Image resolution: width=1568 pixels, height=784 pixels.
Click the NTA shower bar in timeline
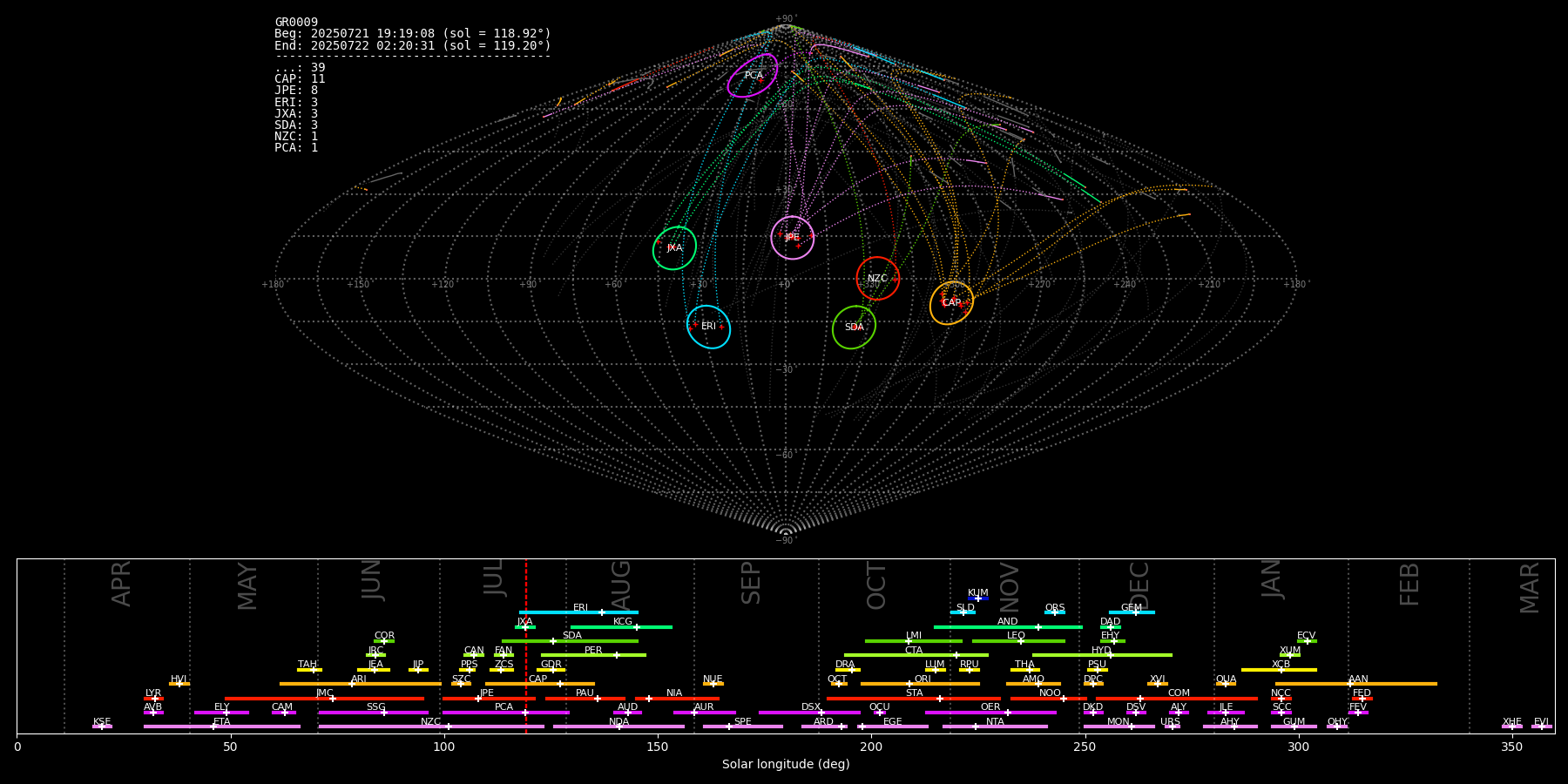tap(995, 727)
